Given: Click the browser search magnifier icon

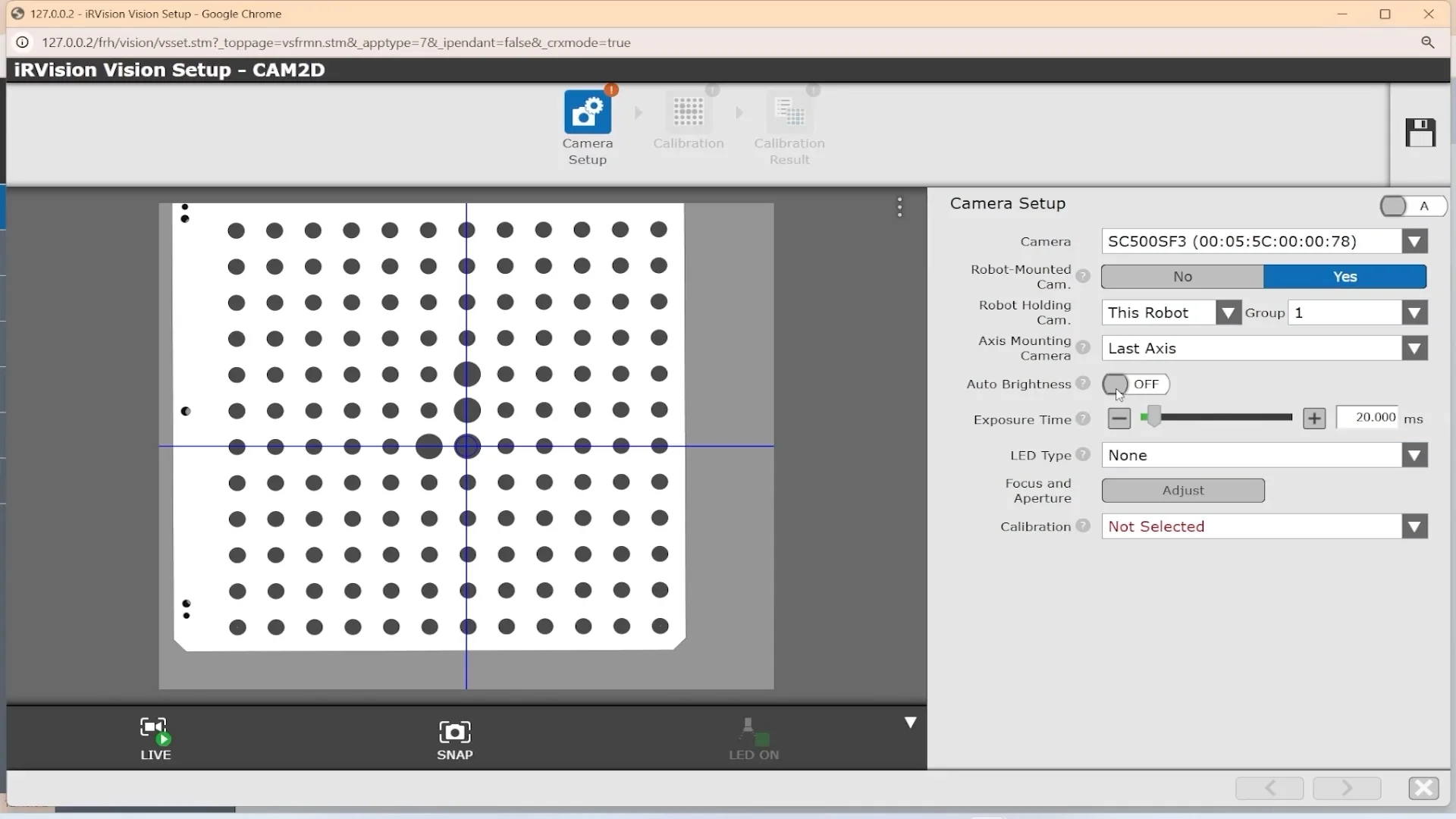Looking at the screenshot, I should click(1429, 42).
